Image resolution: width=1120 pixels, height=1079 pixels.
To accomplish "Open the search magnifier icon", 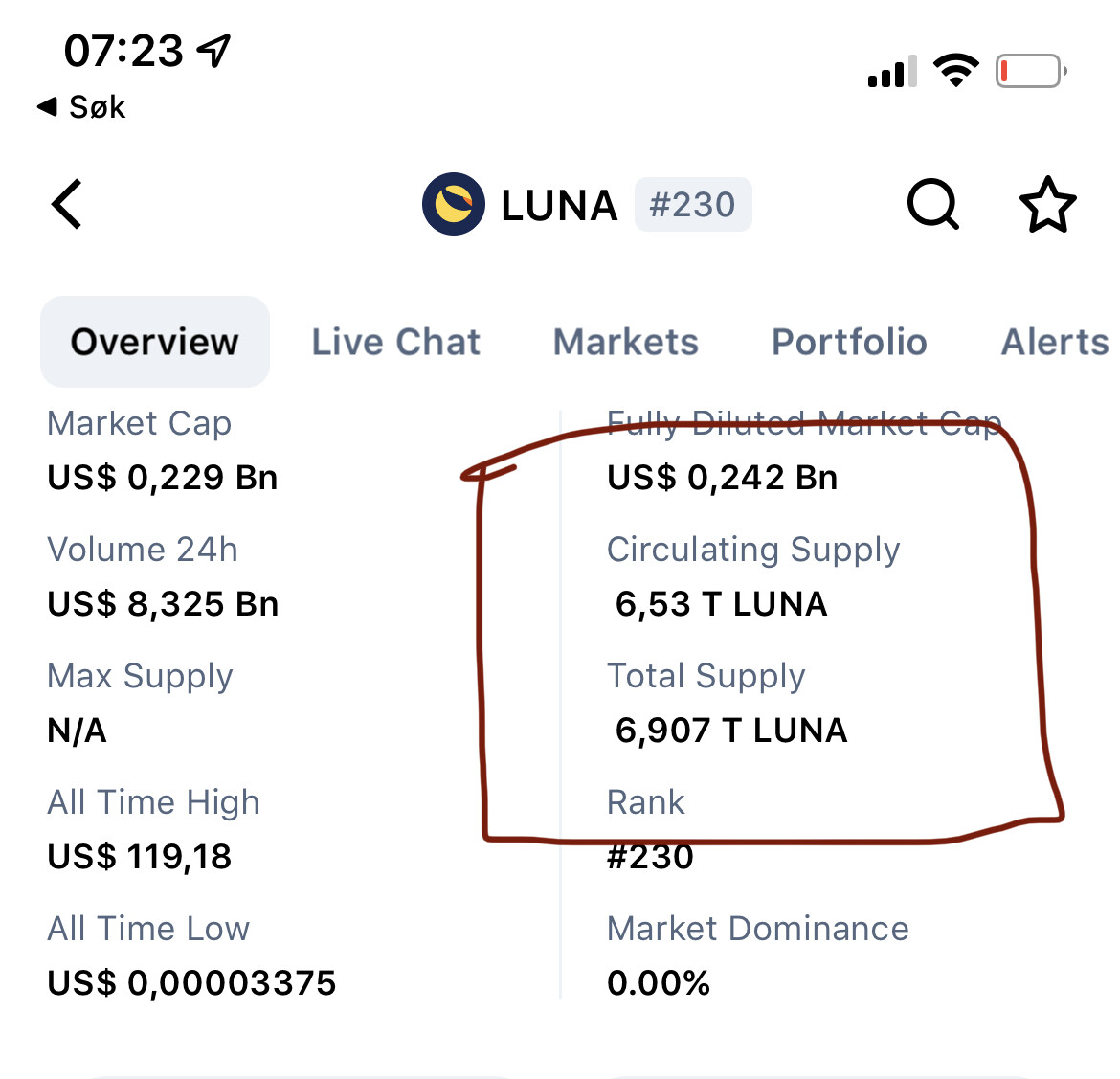I will pos(933,204).
